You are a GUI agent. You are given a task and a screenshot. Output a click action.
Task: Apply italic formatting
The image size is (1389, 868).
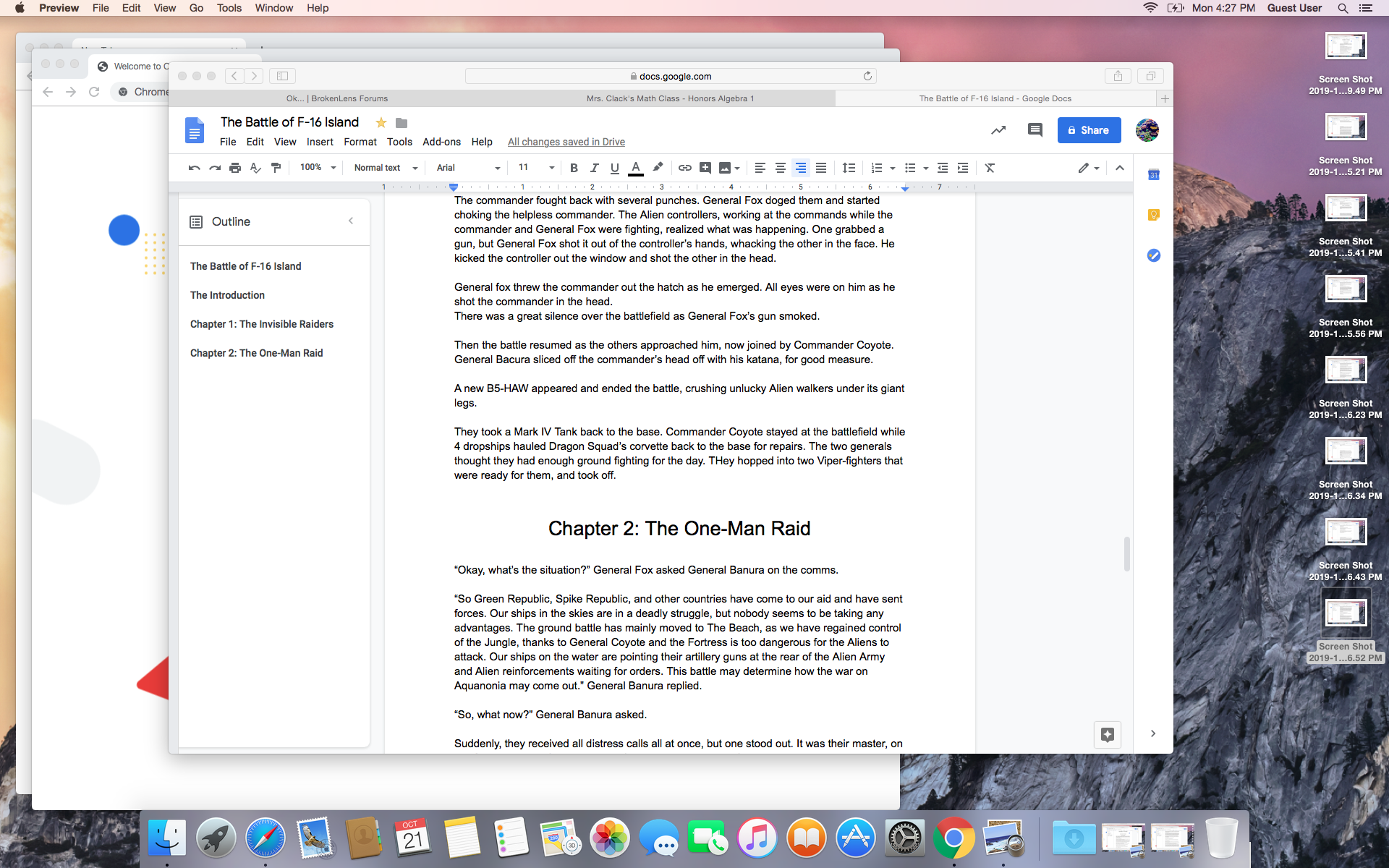(x=594, y=168)
